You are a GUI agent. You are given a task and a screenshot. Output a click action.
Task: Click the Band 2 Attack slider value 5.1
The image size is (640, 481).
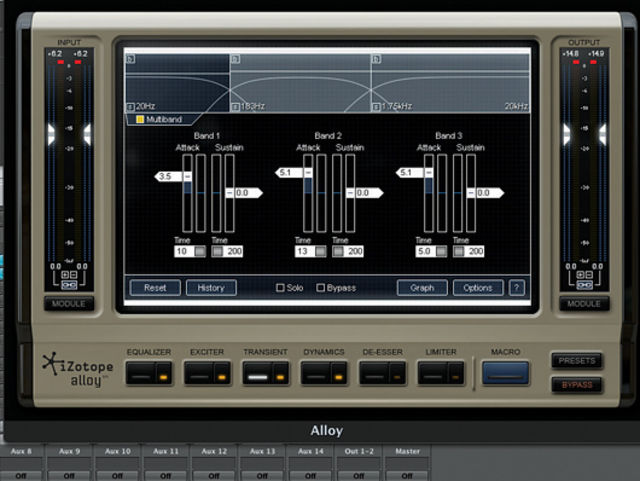[289, 173]
